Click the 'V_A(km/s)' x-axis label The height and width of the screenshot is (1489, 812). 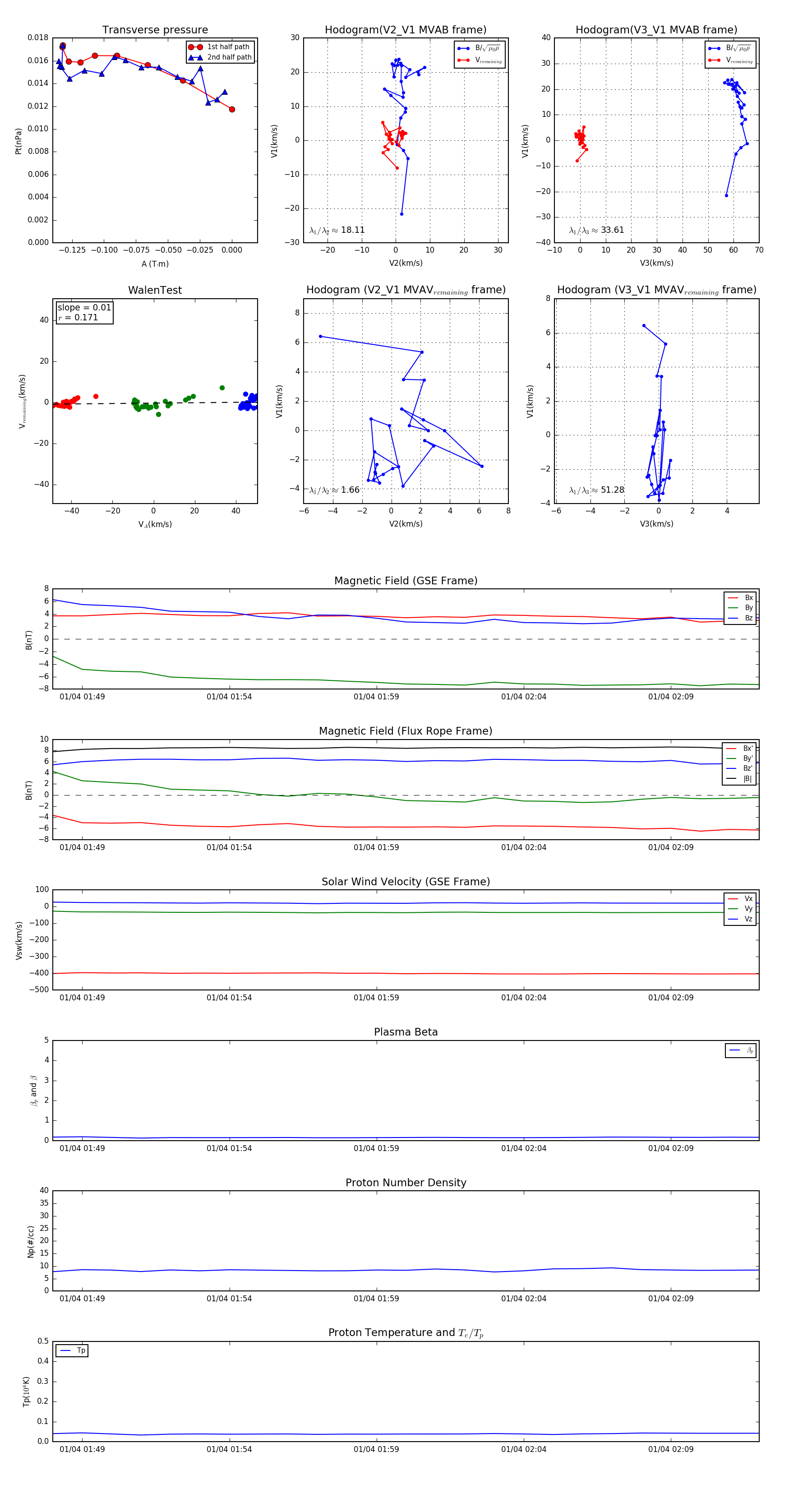click(155, 524)
